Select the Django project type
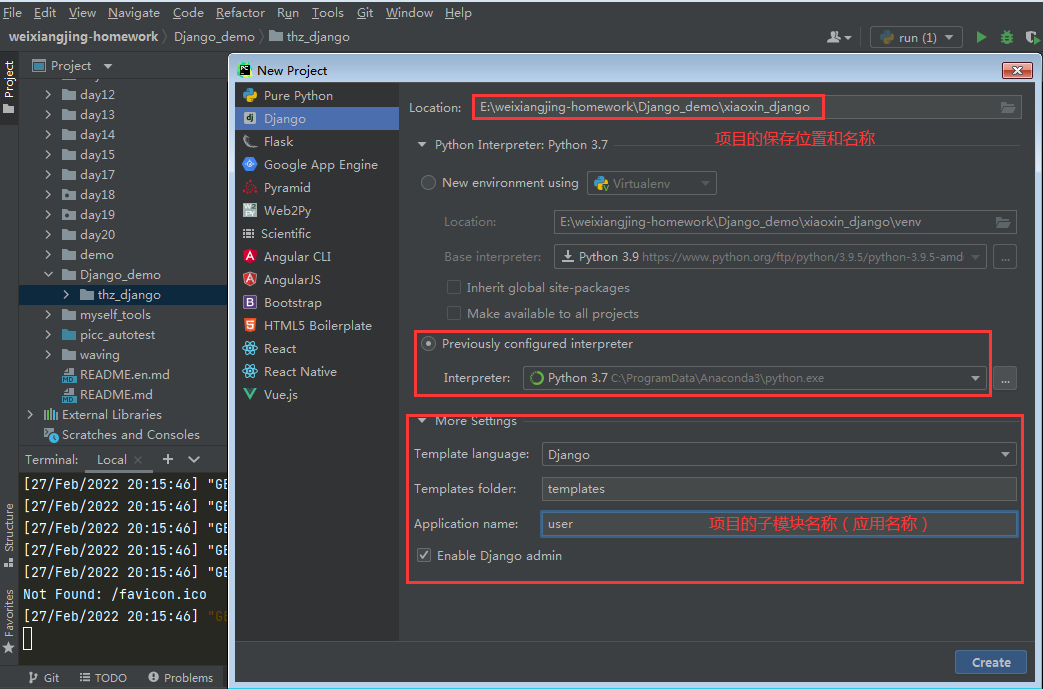This screenshot has width=1043, height=689. tap(317, 118)
